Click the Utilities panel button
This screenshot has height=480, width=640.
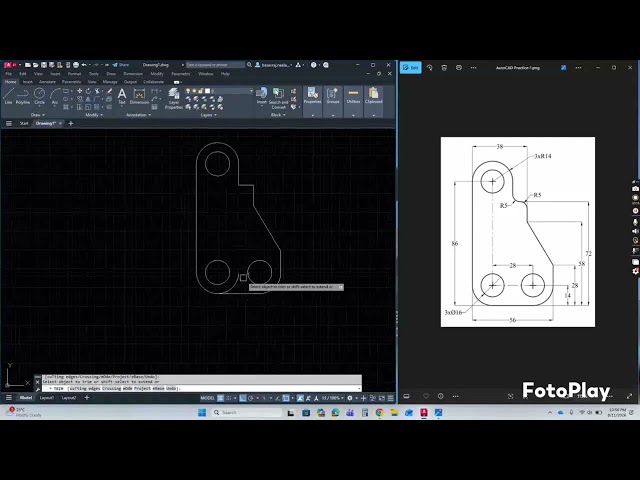click(x=353, y=98)
